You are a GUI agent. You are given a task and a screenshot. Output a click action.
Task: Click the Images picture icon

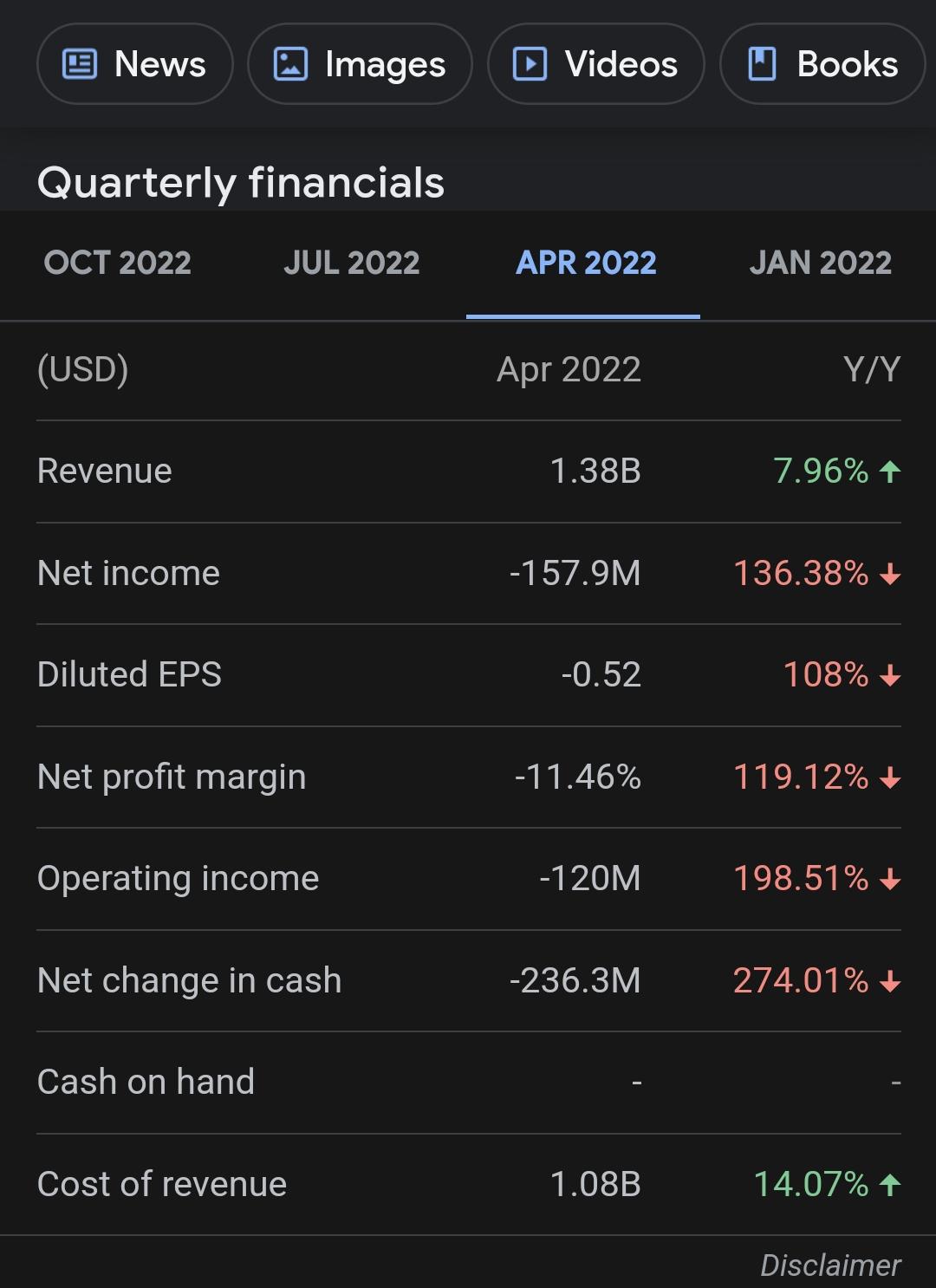pos(290,64)
